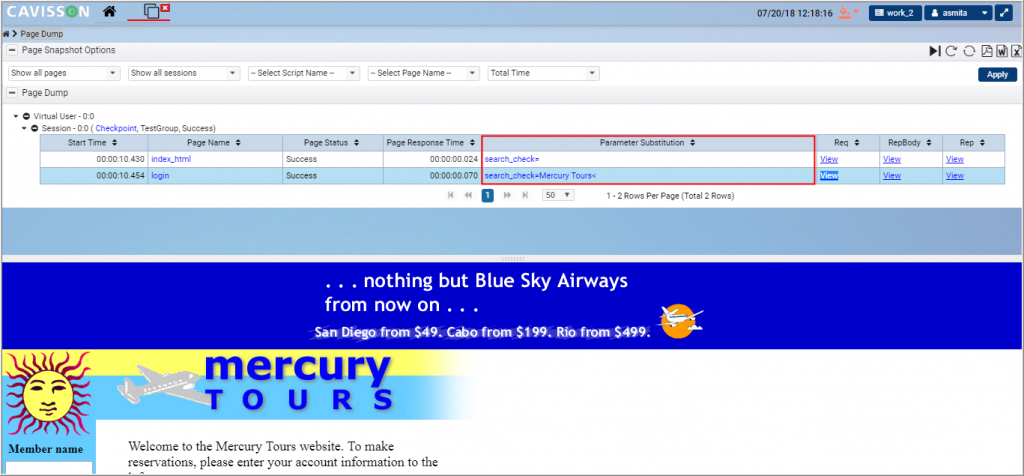
Task: Collapse the Virtual User - 0:0 tree node
Action: tap(16, 116)
